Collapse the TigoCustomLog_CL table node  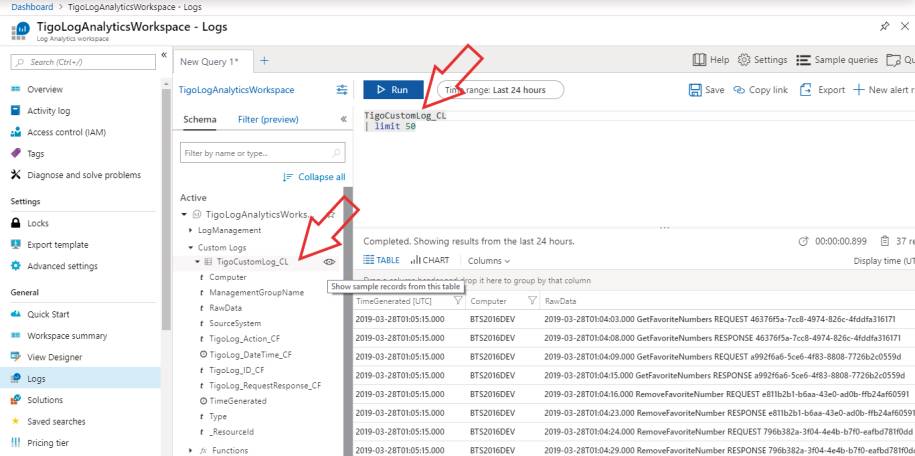(197, 262)
